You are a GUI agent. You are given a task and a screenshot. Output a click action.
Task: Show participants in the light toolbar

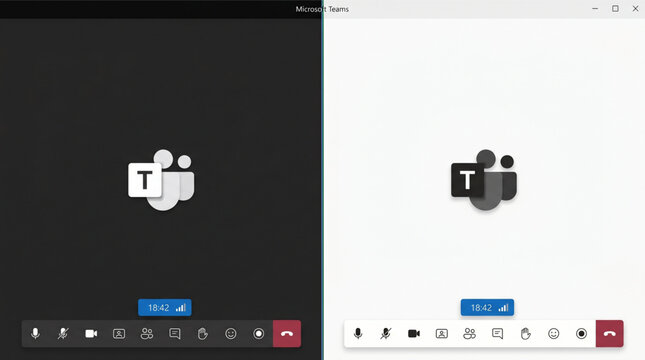(x=469, y=334)
